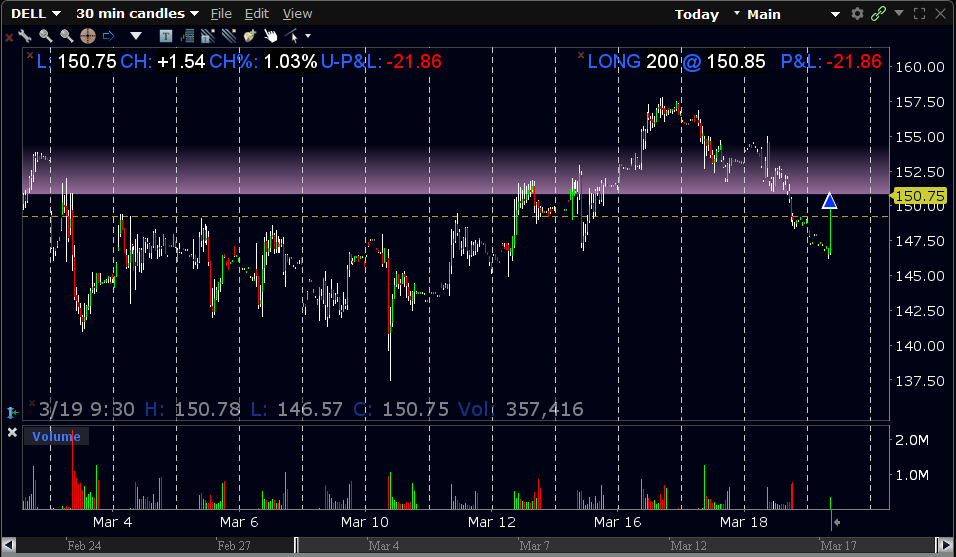Close the Volume sub-panel
Image resolution: width=956 pixels, height=557 pixels.
click(x=12, y=433)
